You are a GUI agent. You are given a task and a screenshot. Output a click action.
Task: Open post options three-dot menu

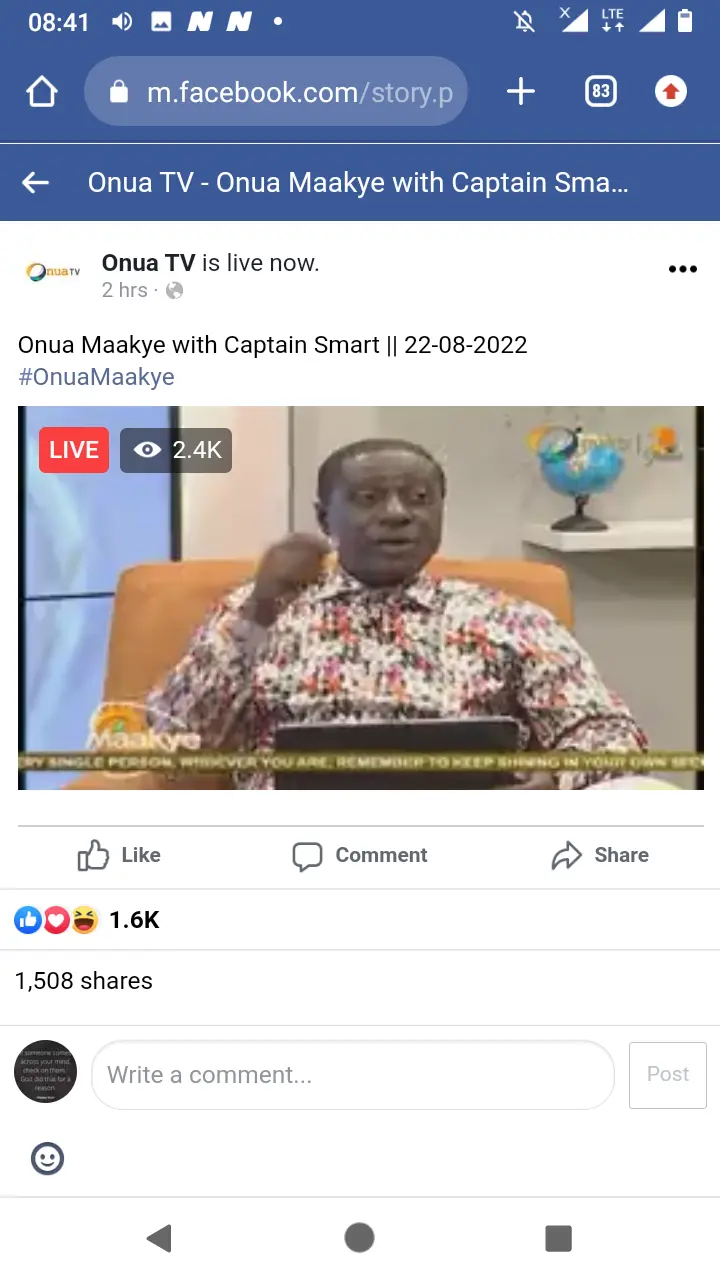[682, 269]
